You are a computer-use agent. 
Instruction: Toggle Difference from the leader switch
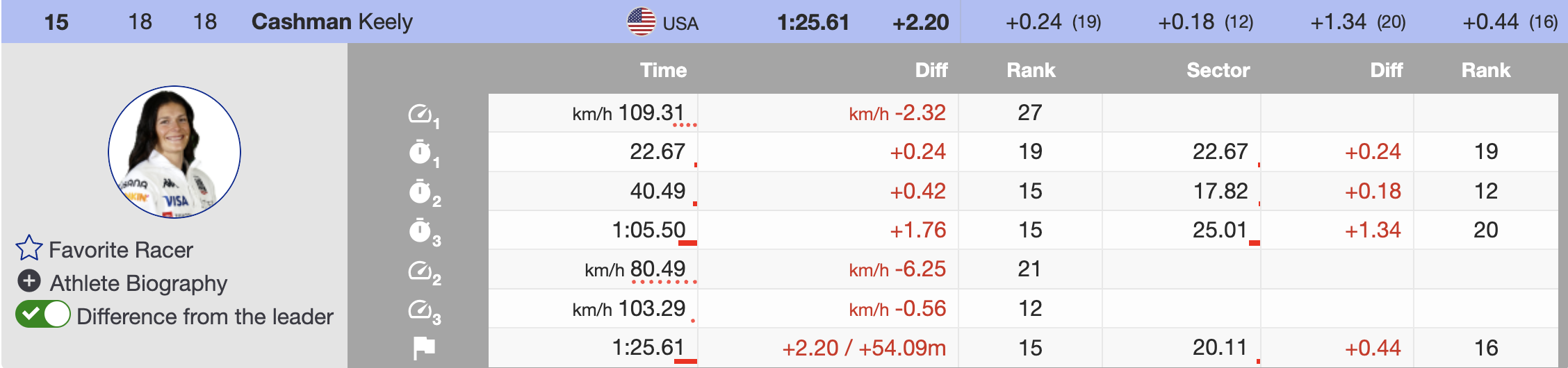pos(43,315)
